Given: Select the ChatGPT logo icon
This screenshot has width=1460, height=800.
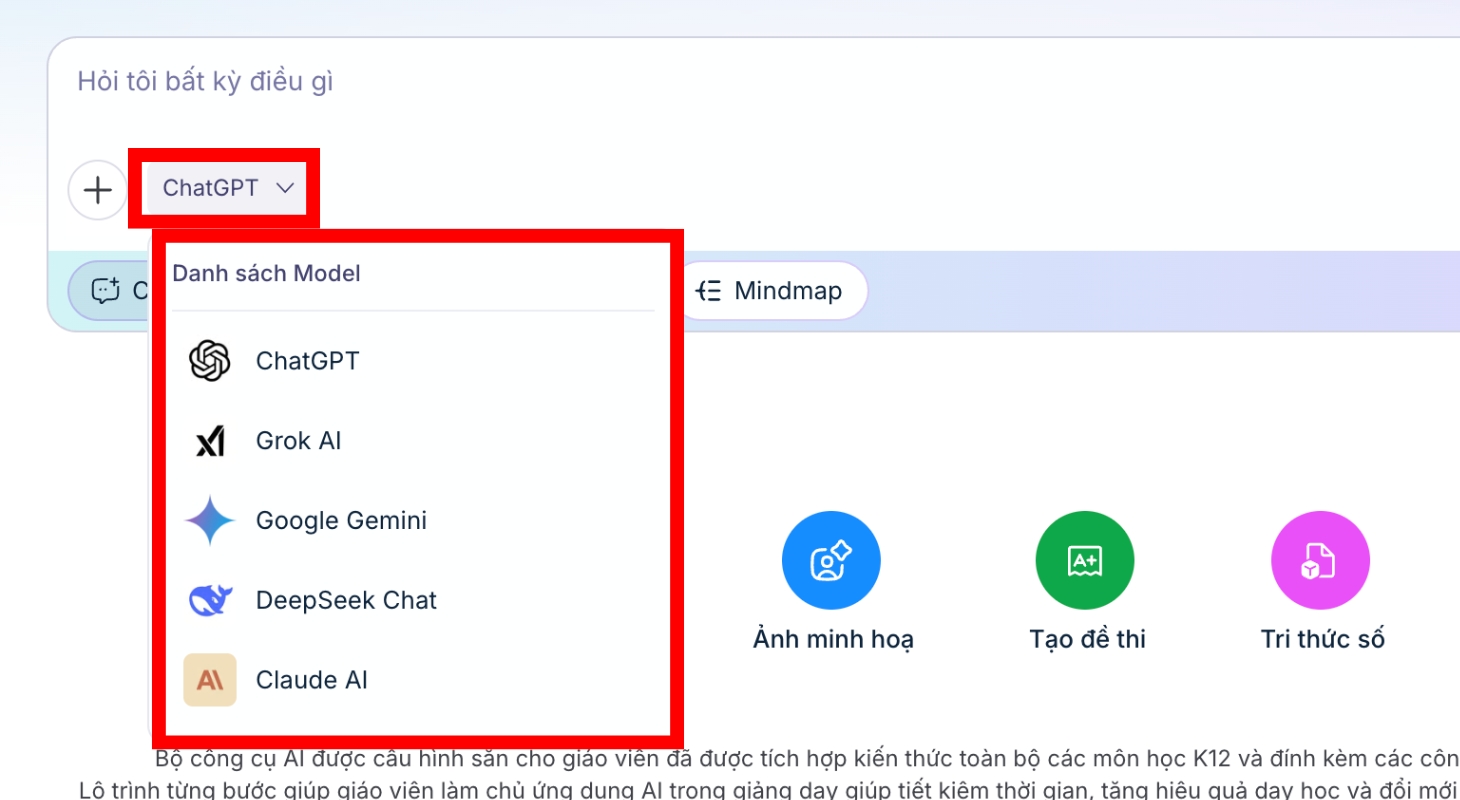Looking at the screenshot, I should coord(208,360).
